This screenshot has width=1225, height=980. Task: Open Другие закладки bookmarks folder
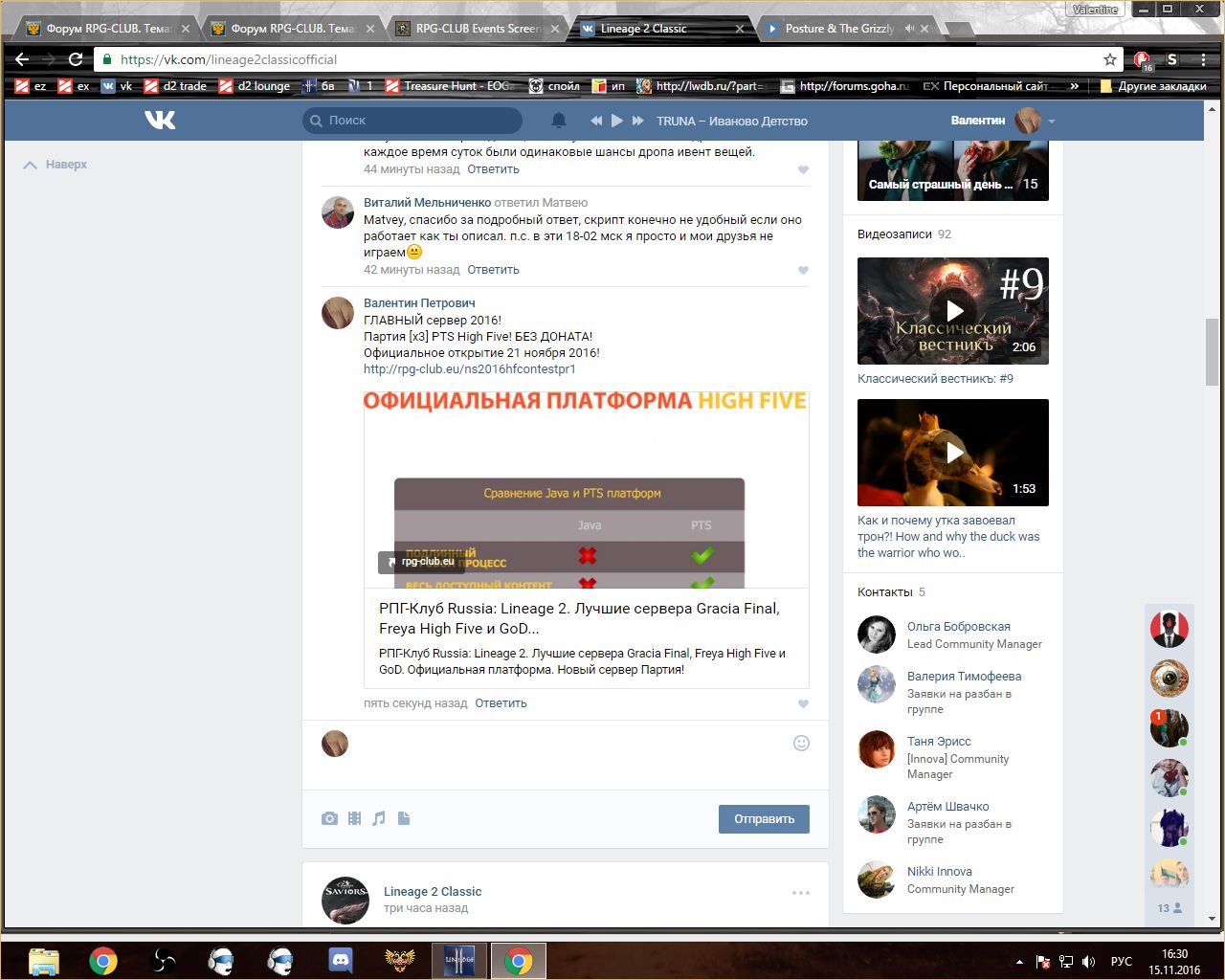coord(1153,86)
